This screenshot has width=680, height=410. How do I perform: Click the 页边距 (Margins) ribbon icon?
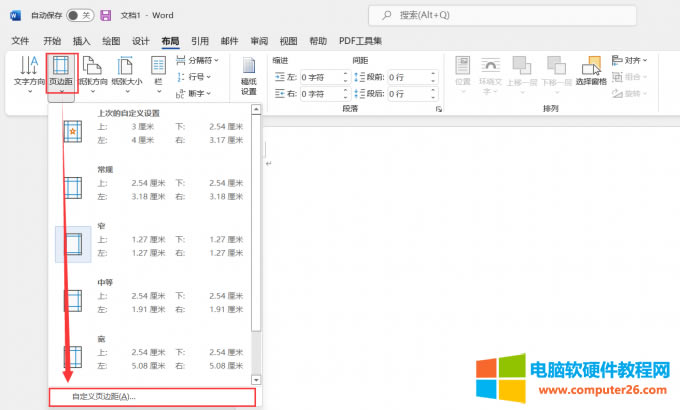tap(61, 70)
